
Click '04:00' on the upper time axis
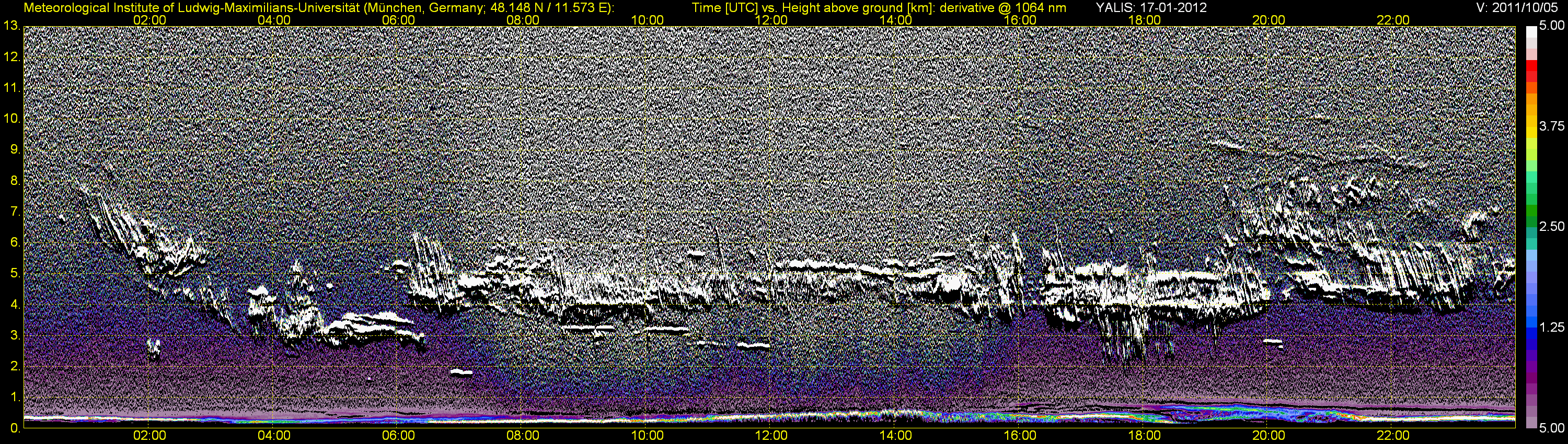click(x=274, y=20)
